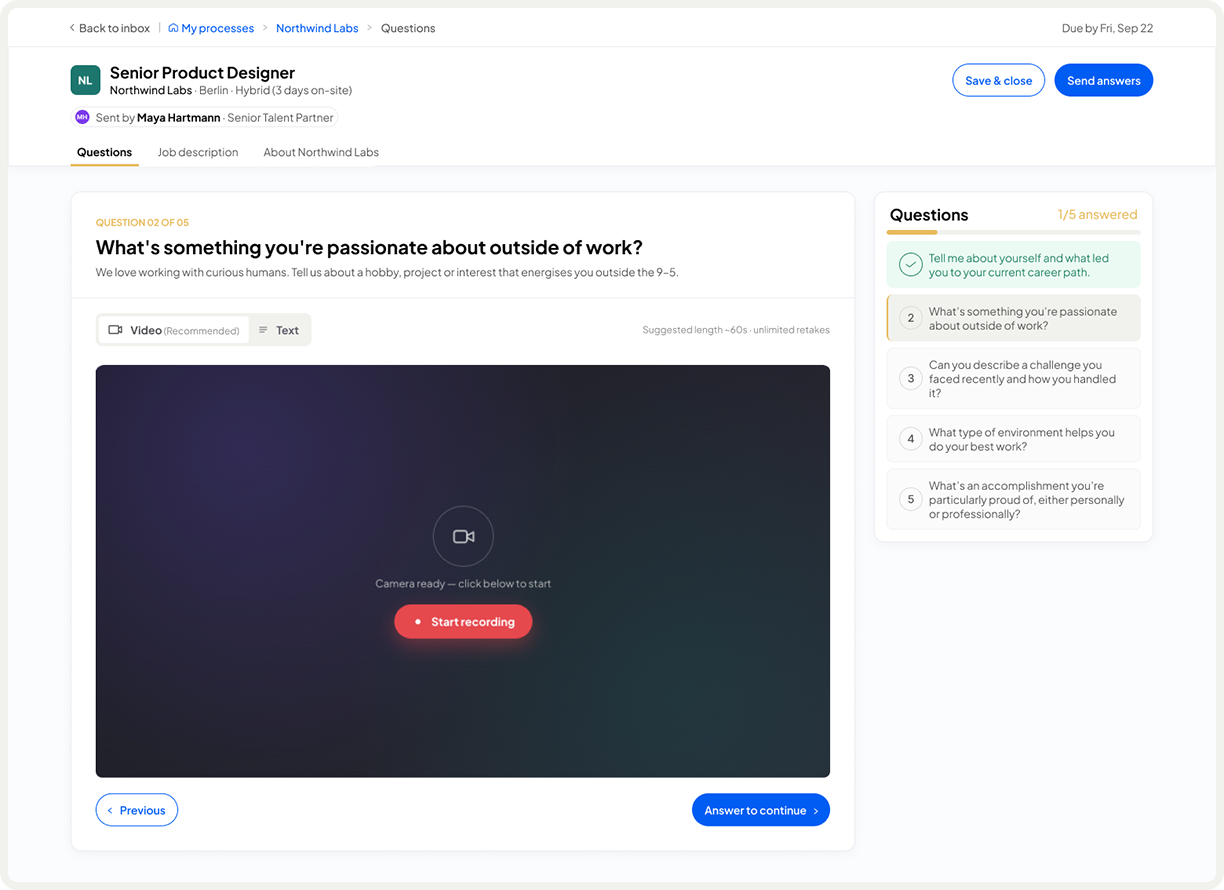The width and height of the screenshot is (1224, 890).
Task: Go to the Previous question
Action: point(137,810)
